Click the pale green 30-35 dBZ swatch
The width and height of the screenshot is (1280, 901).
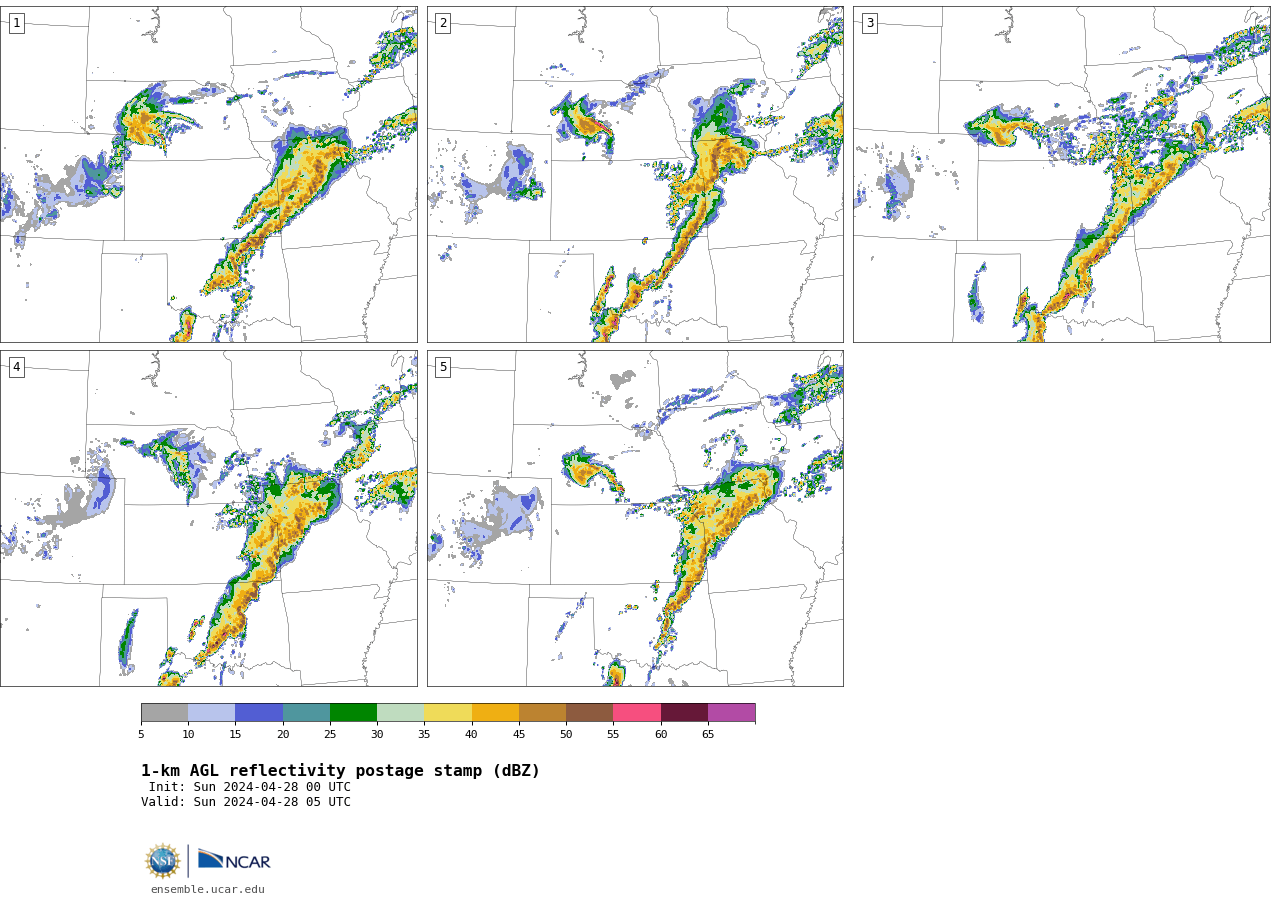coord(400,713)
